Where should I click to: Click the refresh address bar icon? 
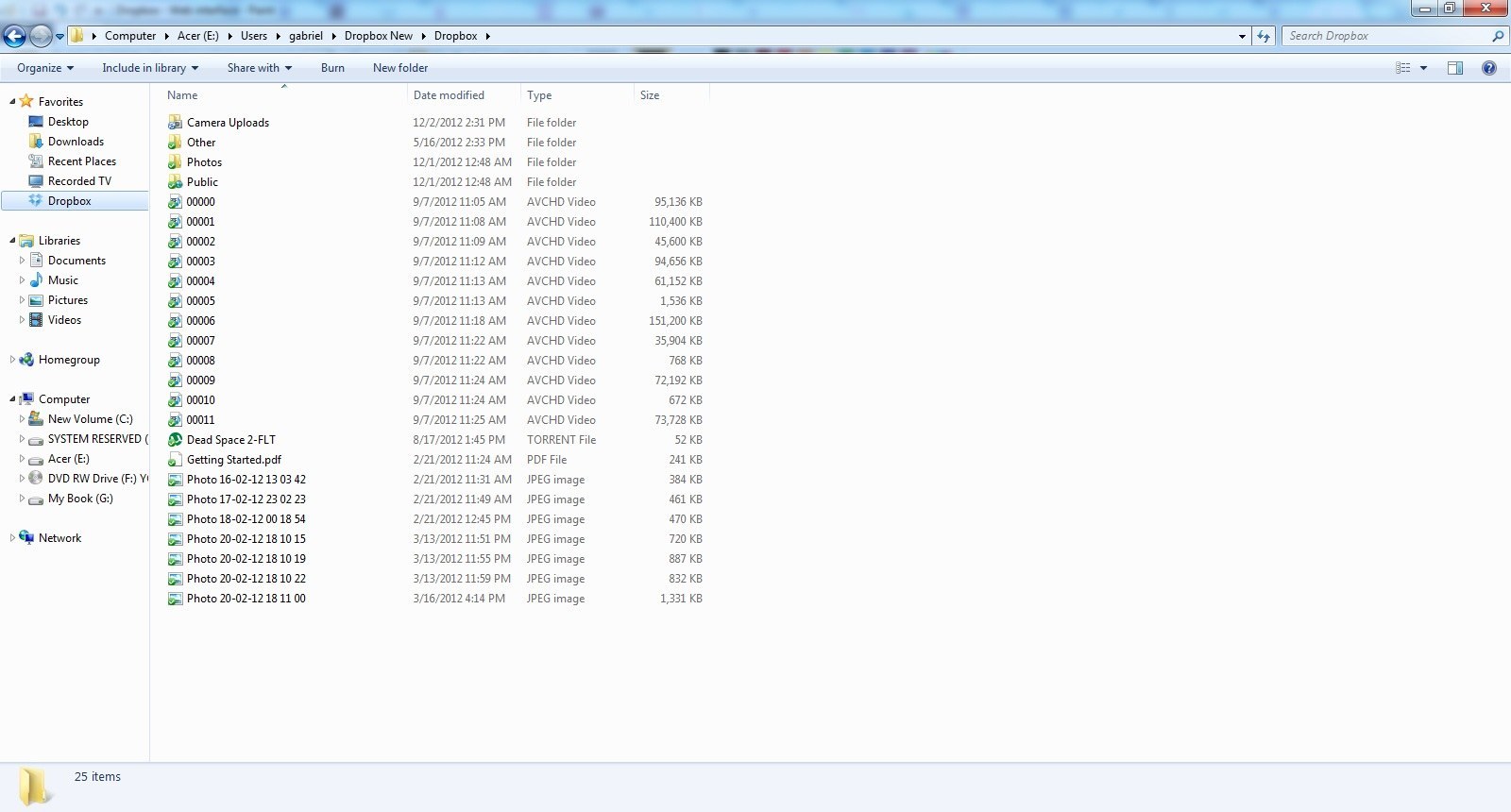coord(1264,36)
